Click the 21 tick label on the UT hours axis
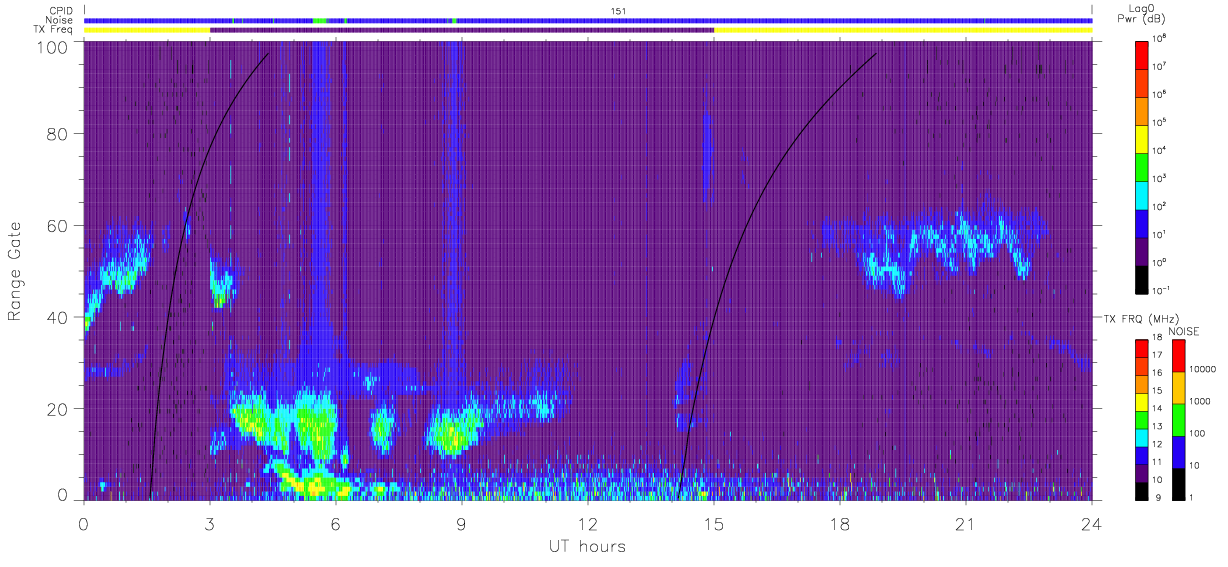 pyautogui.click(x=966, y=524)
